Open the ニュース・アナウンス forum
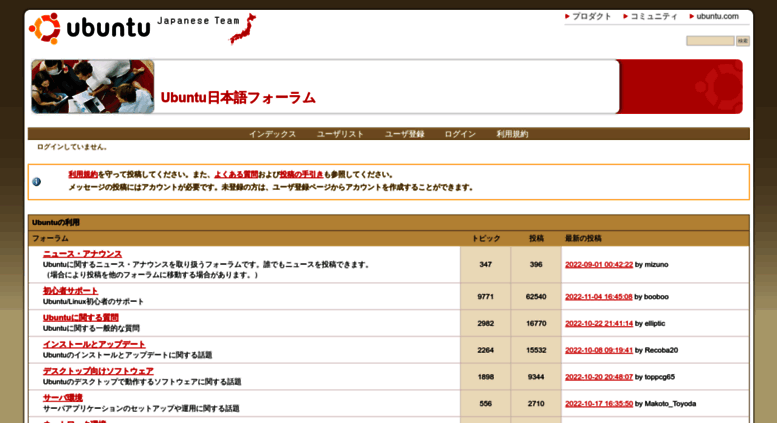Screen dimensions: 777x423 click(82, 254)
